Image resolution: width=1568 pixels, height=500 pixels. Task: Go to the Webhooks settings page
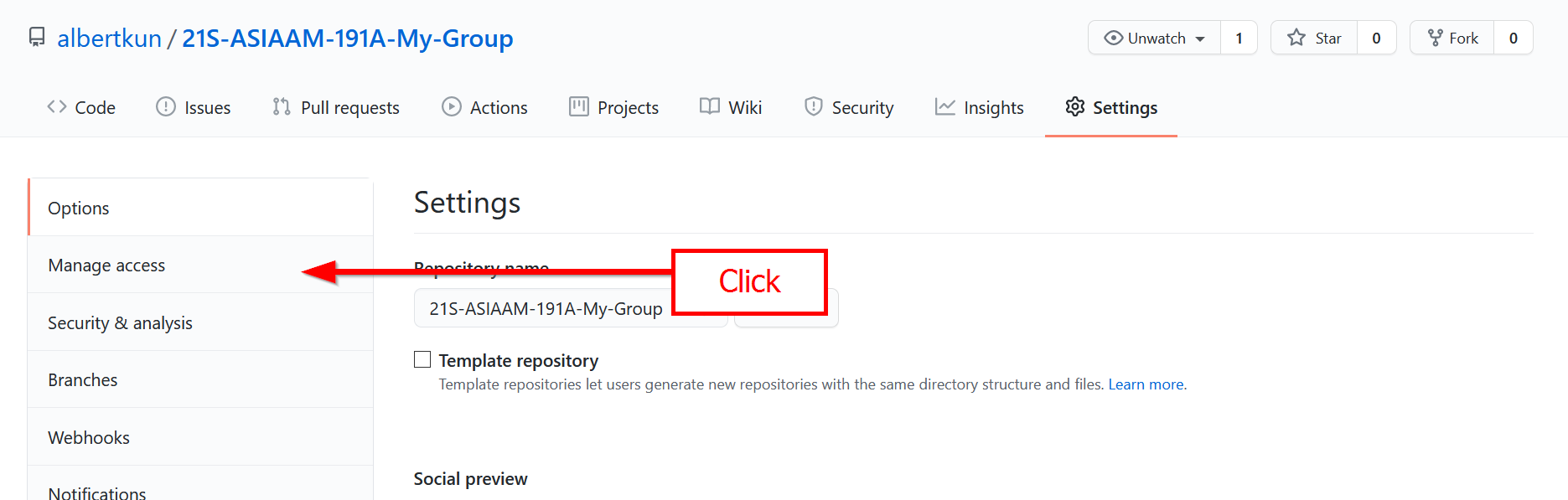click(x=89, y=438)
